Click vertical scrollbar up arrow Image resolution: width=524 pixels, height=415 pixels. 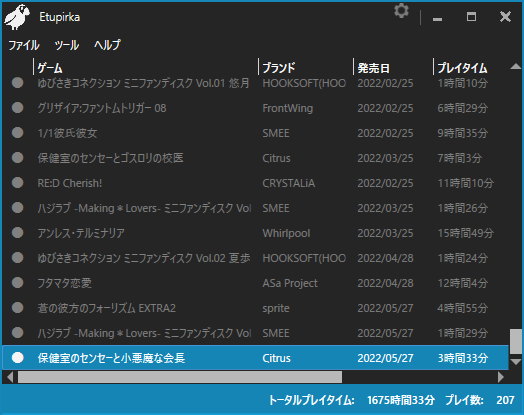516,66
